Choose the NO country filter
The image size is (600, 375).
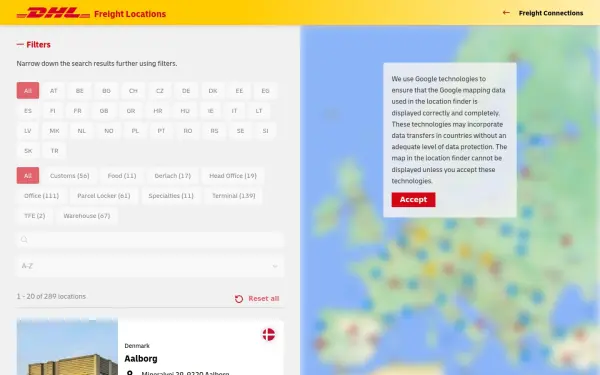tap(109, 131)
